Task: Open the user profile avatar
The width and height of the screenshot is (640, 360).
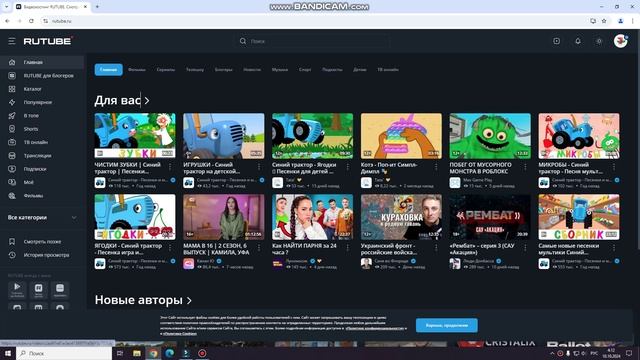Action: pos(620,41)
